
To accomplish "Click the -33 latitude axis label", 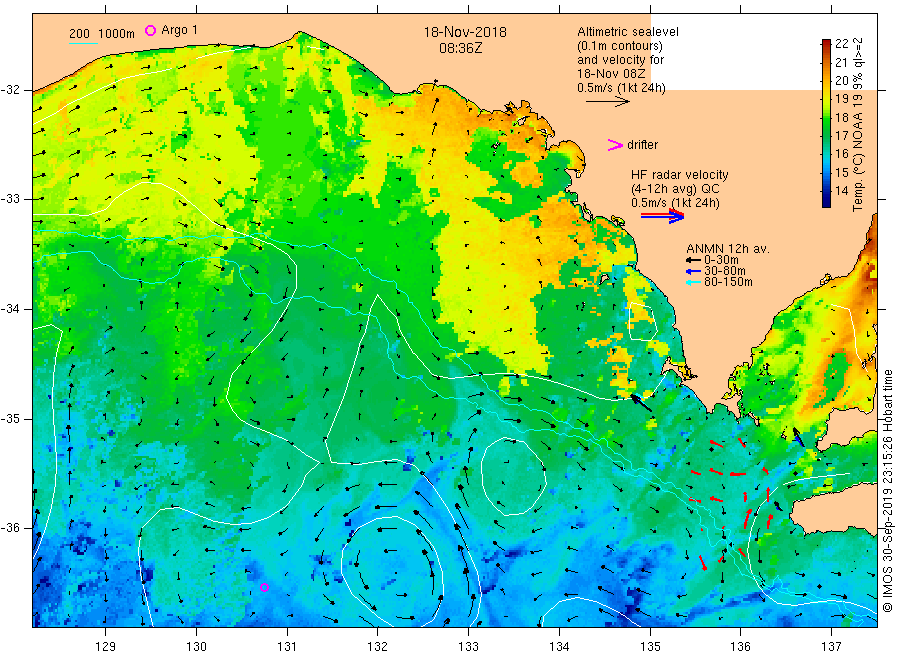I will click(x=10, y=199).
